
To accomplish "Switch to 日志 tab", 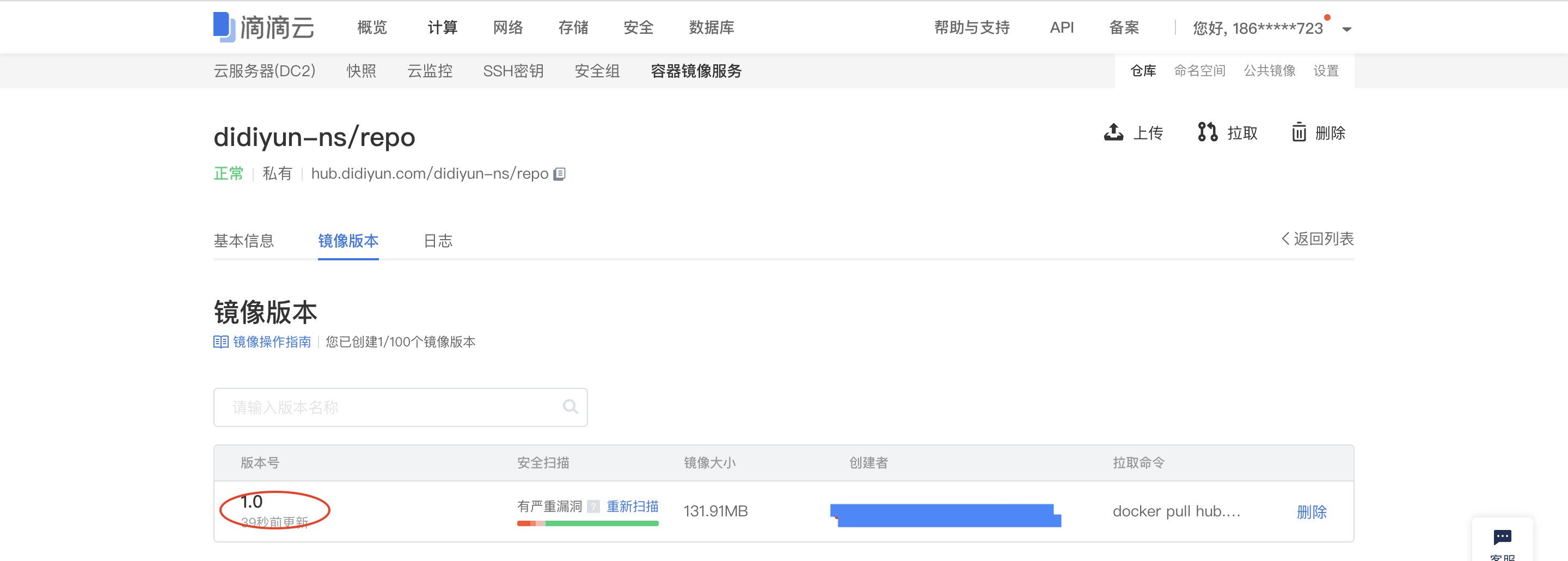I will (x=438, y=241).
